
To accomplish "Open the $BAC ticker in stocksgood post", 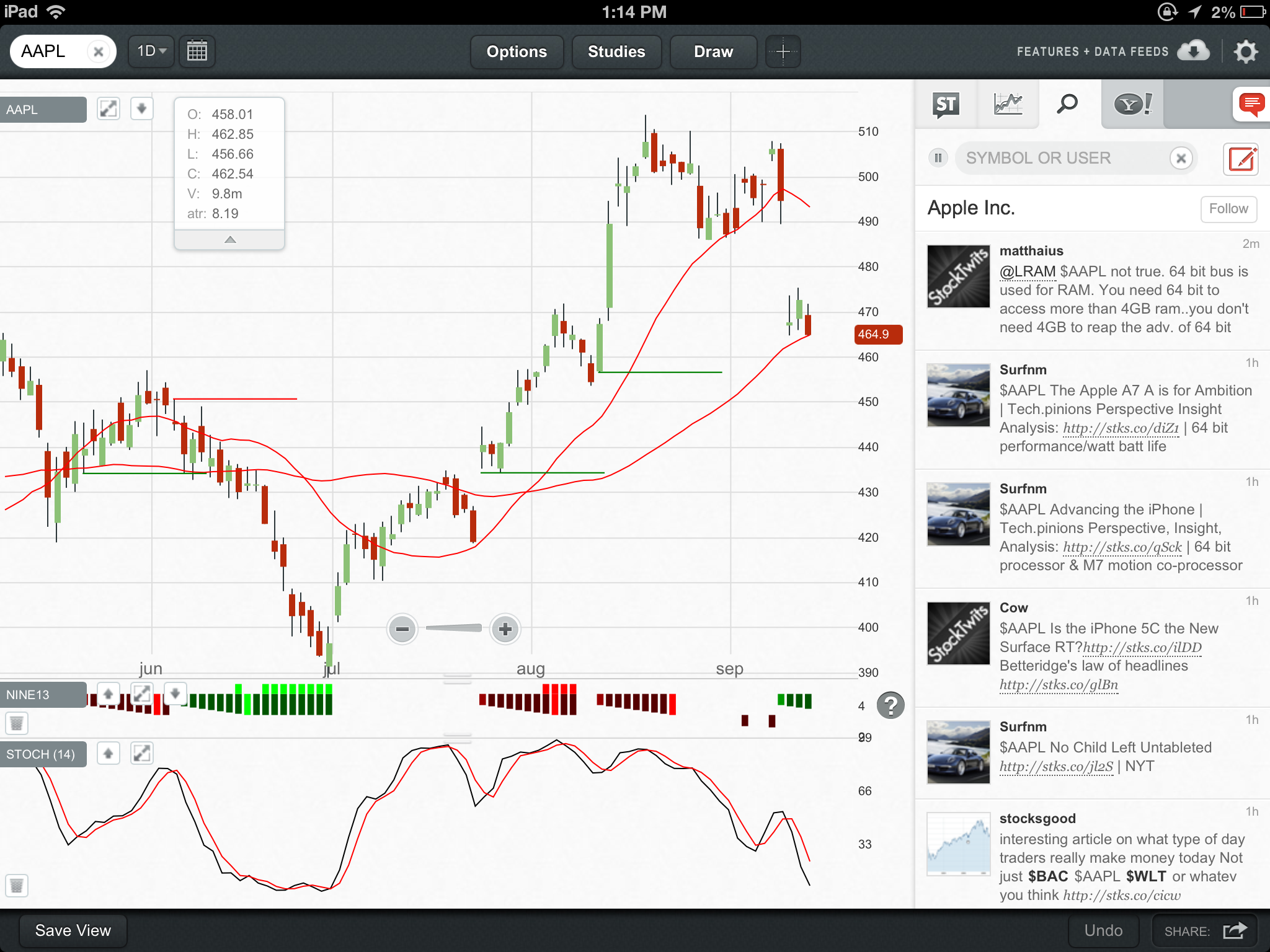I will (1048, 876).
